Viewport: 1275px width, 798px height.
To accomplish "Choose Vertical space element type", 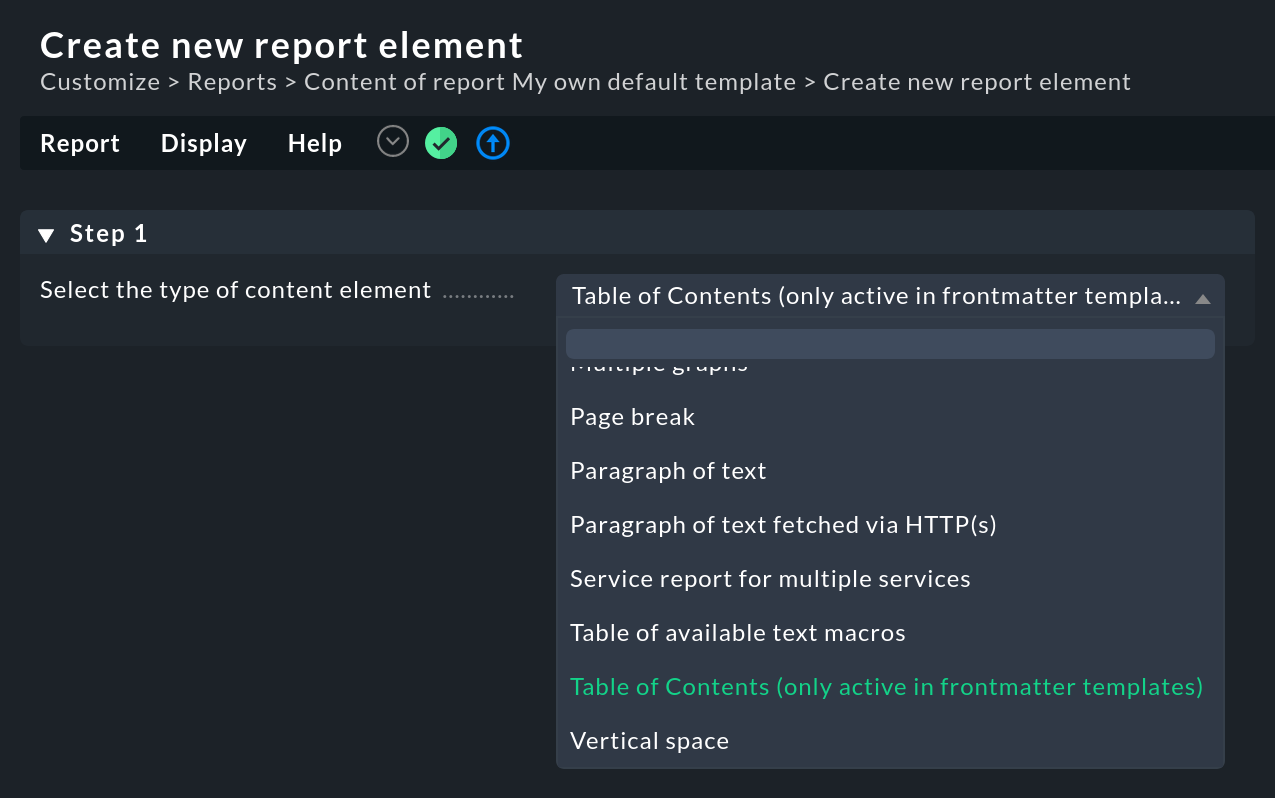I will pyautogui.click(x=649, y=741).
